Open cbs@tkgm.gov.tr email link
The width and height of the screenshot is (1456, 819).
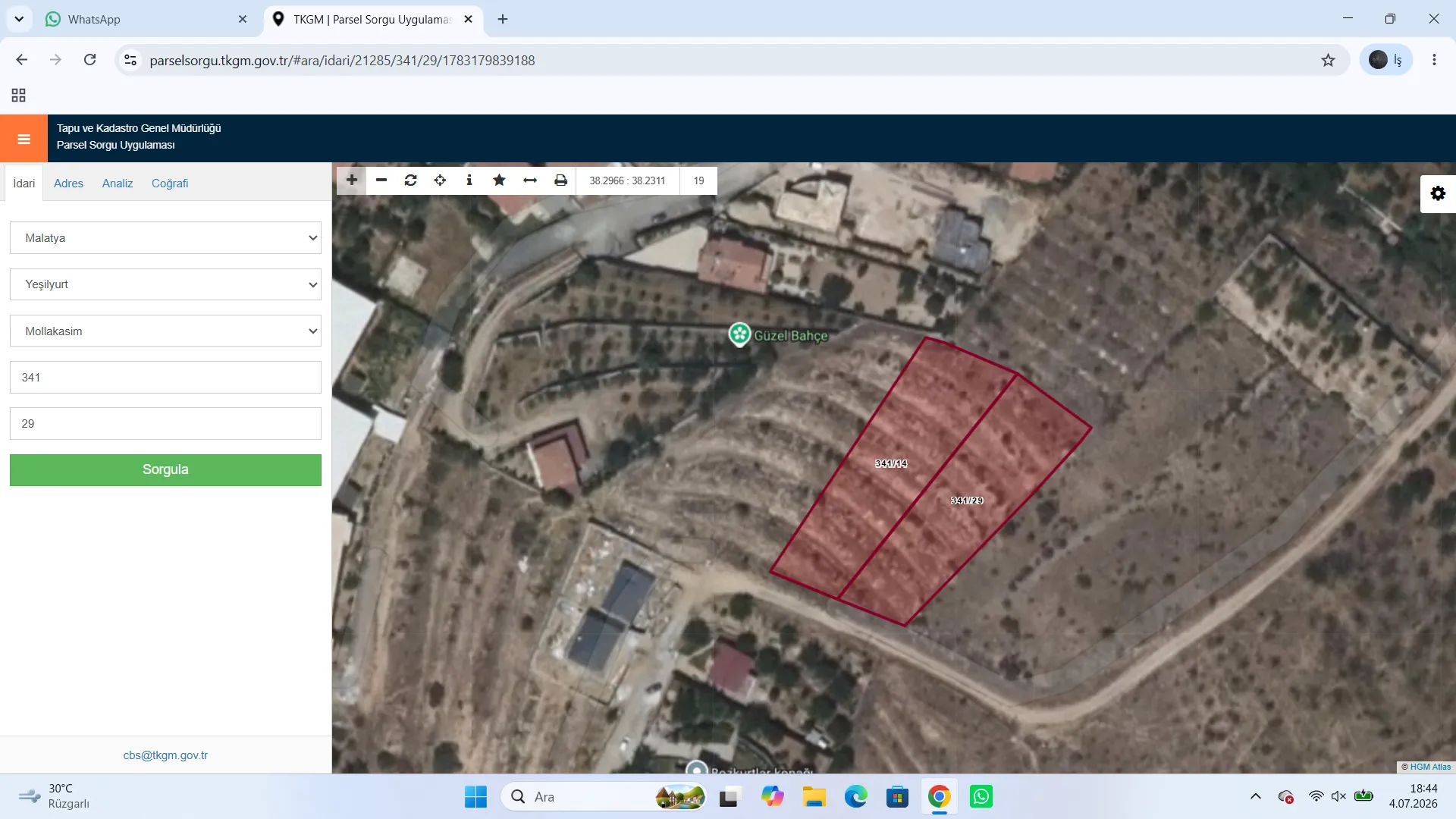165,755
